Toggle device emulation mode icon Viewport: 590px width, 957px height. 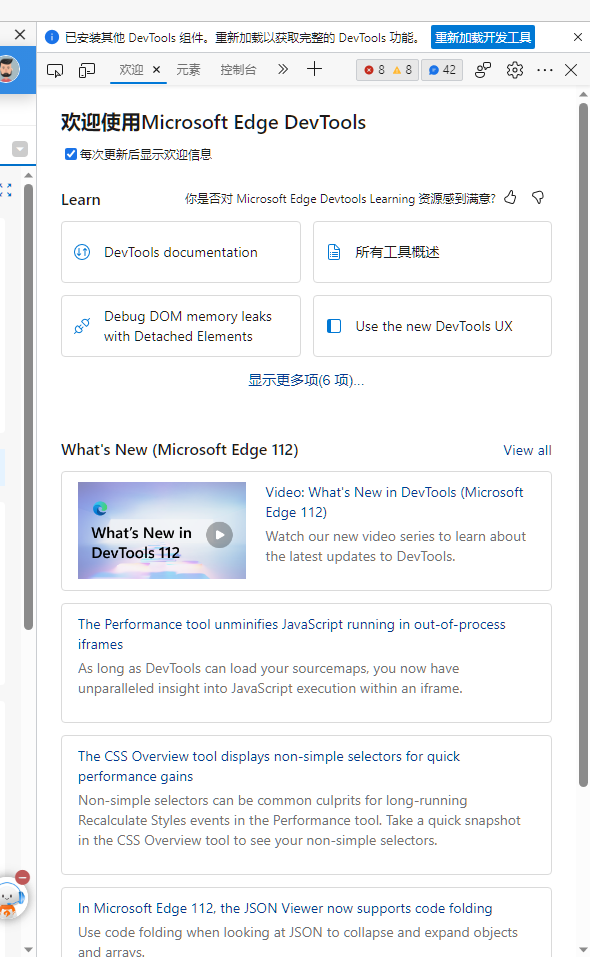87,70
